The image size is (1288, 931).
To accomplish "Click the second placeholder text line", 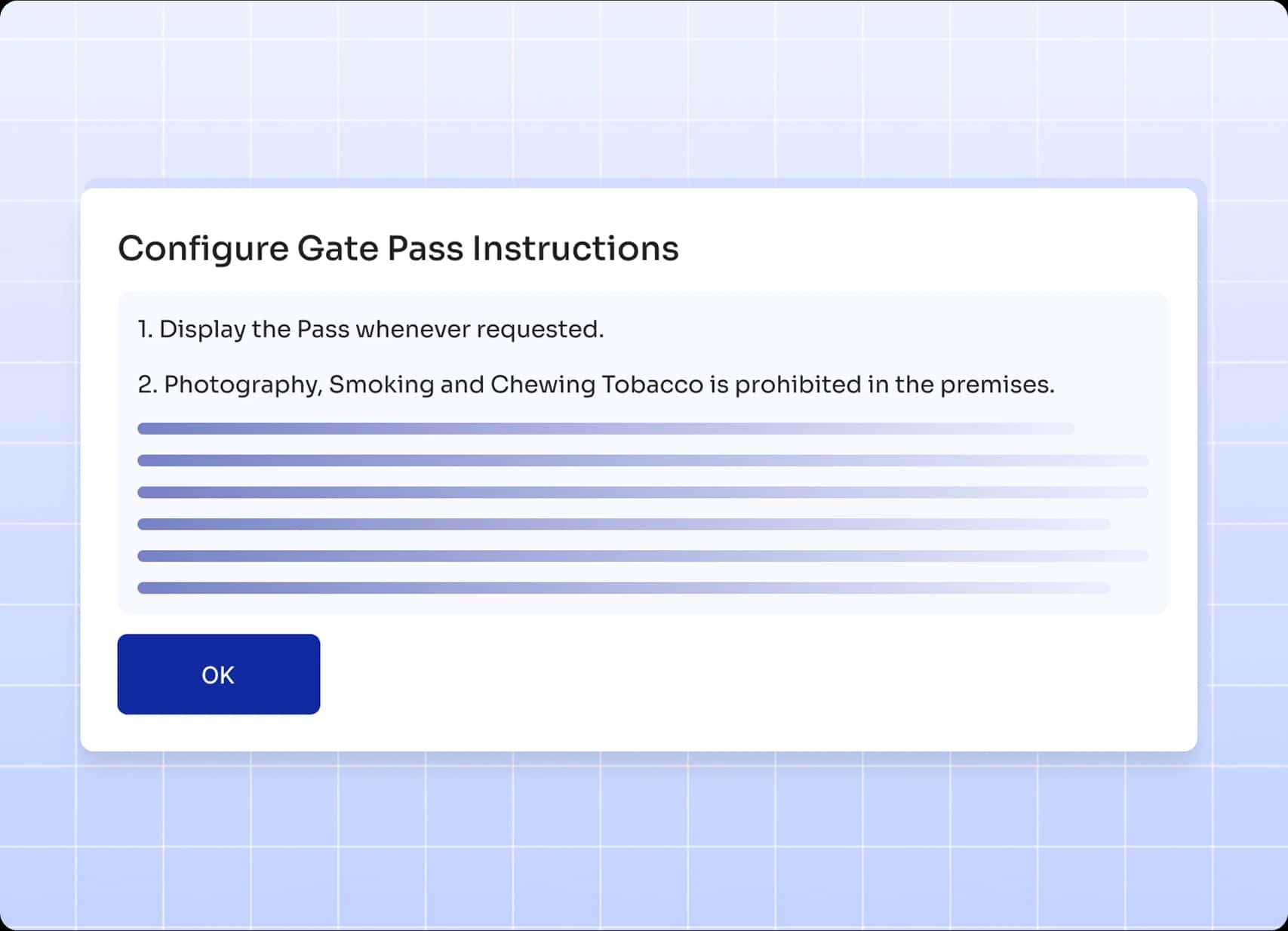I will [642, 460].
